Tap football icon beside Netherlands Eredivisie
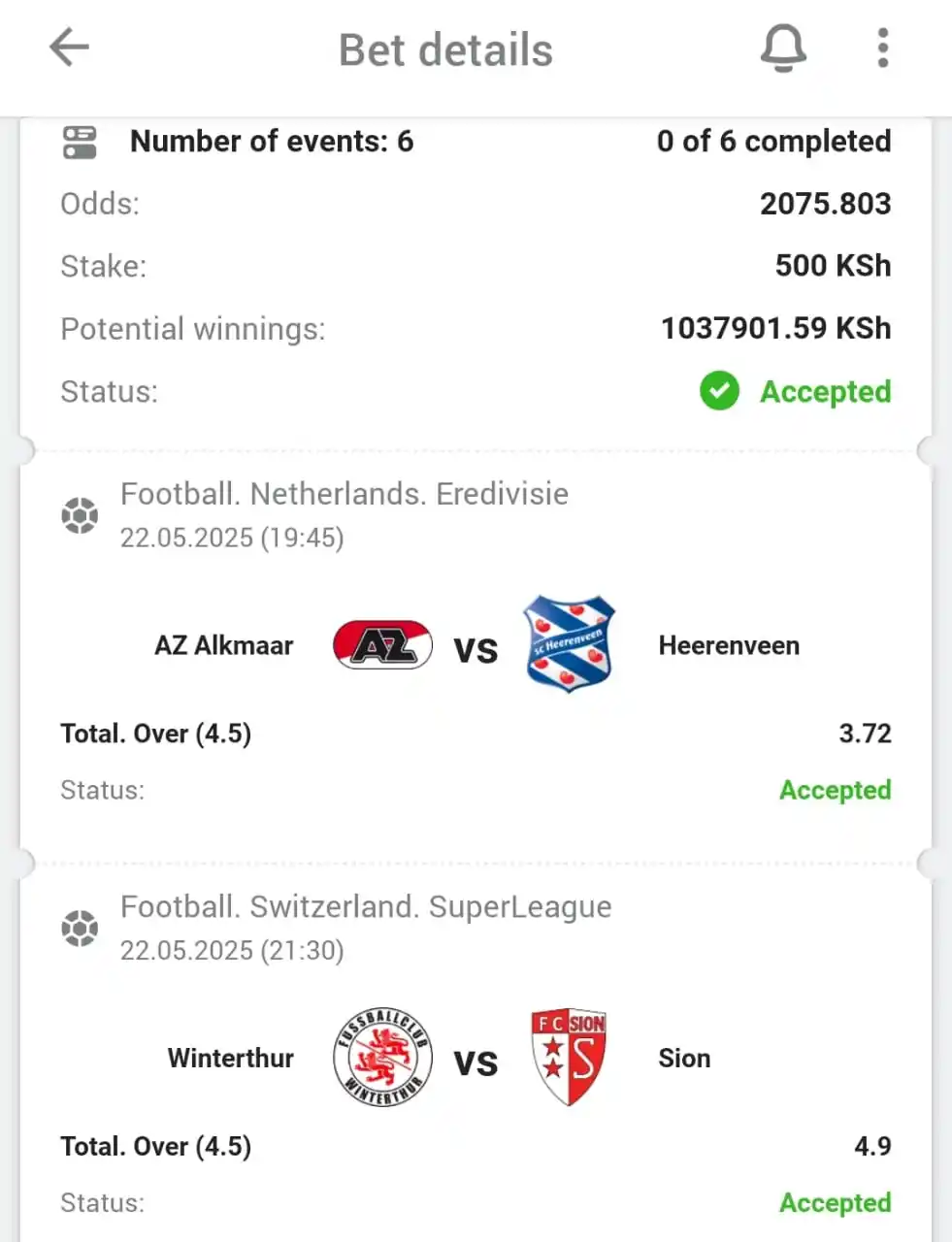 pos(80,515)
